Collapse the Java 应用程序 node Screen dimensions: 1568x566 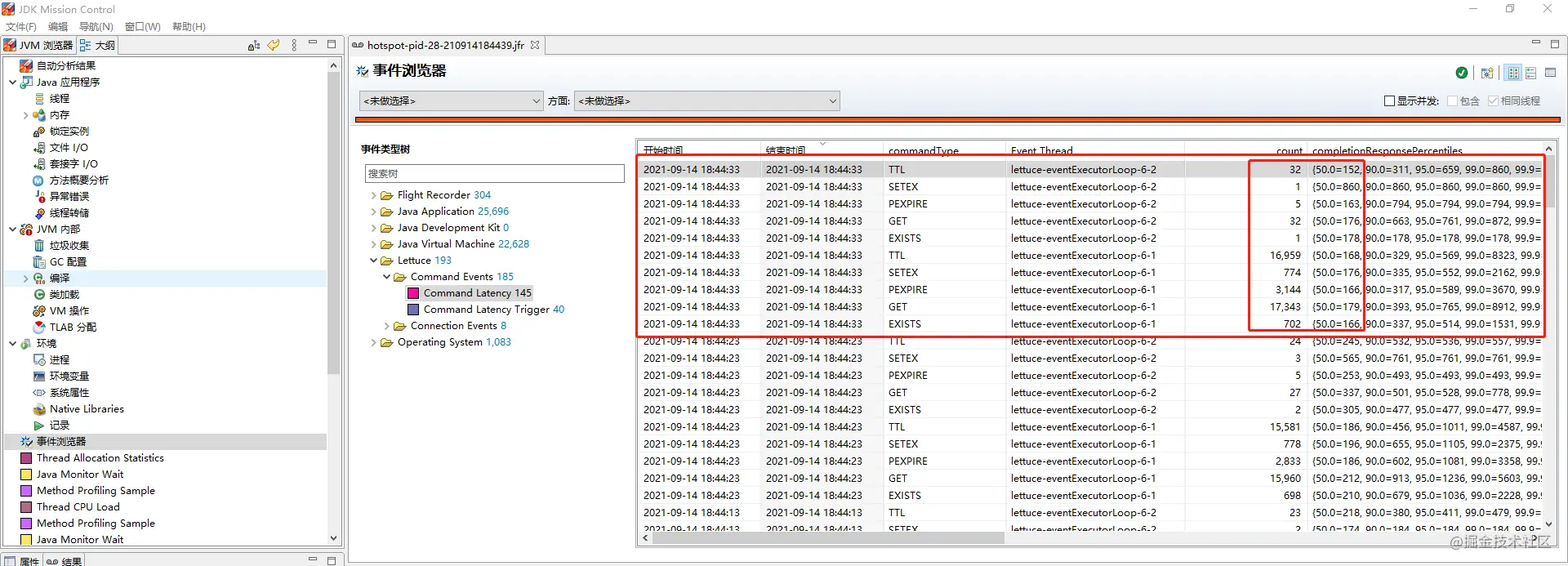13,82
